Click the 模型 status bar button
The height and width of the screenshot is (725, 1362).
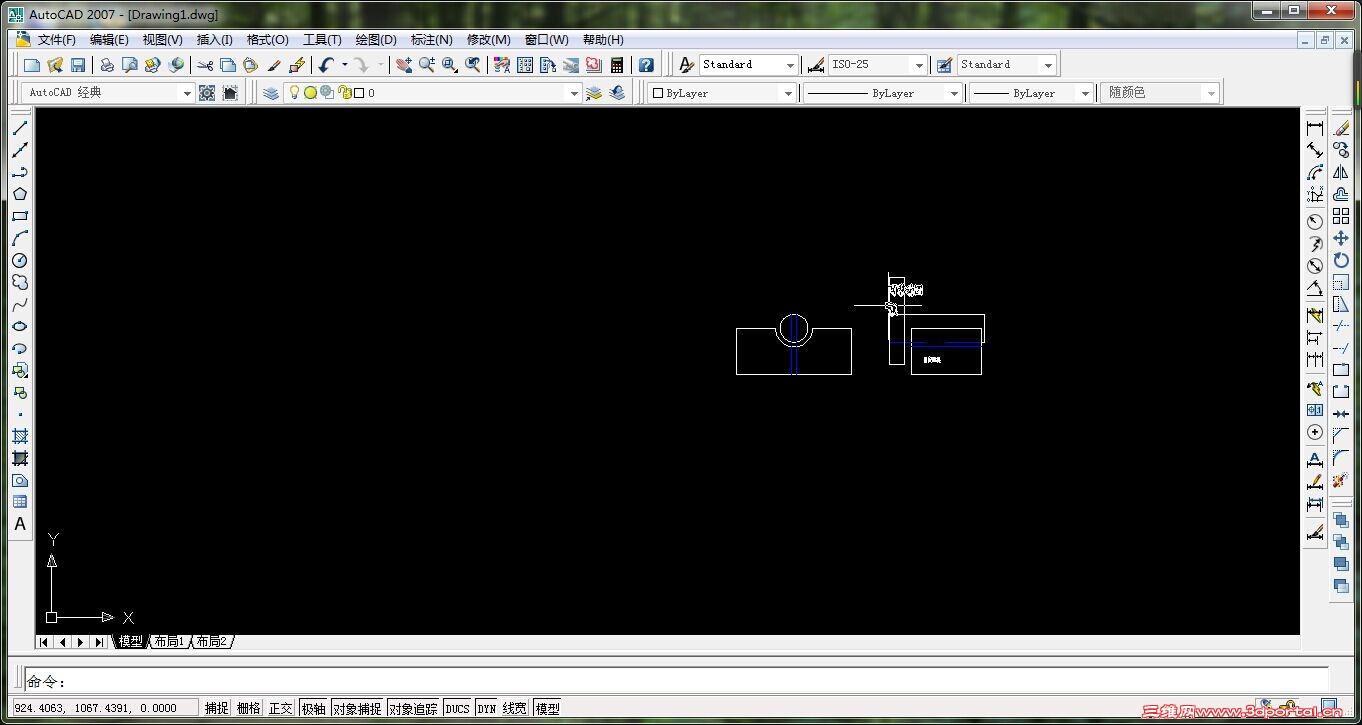[x=547, y=708]
